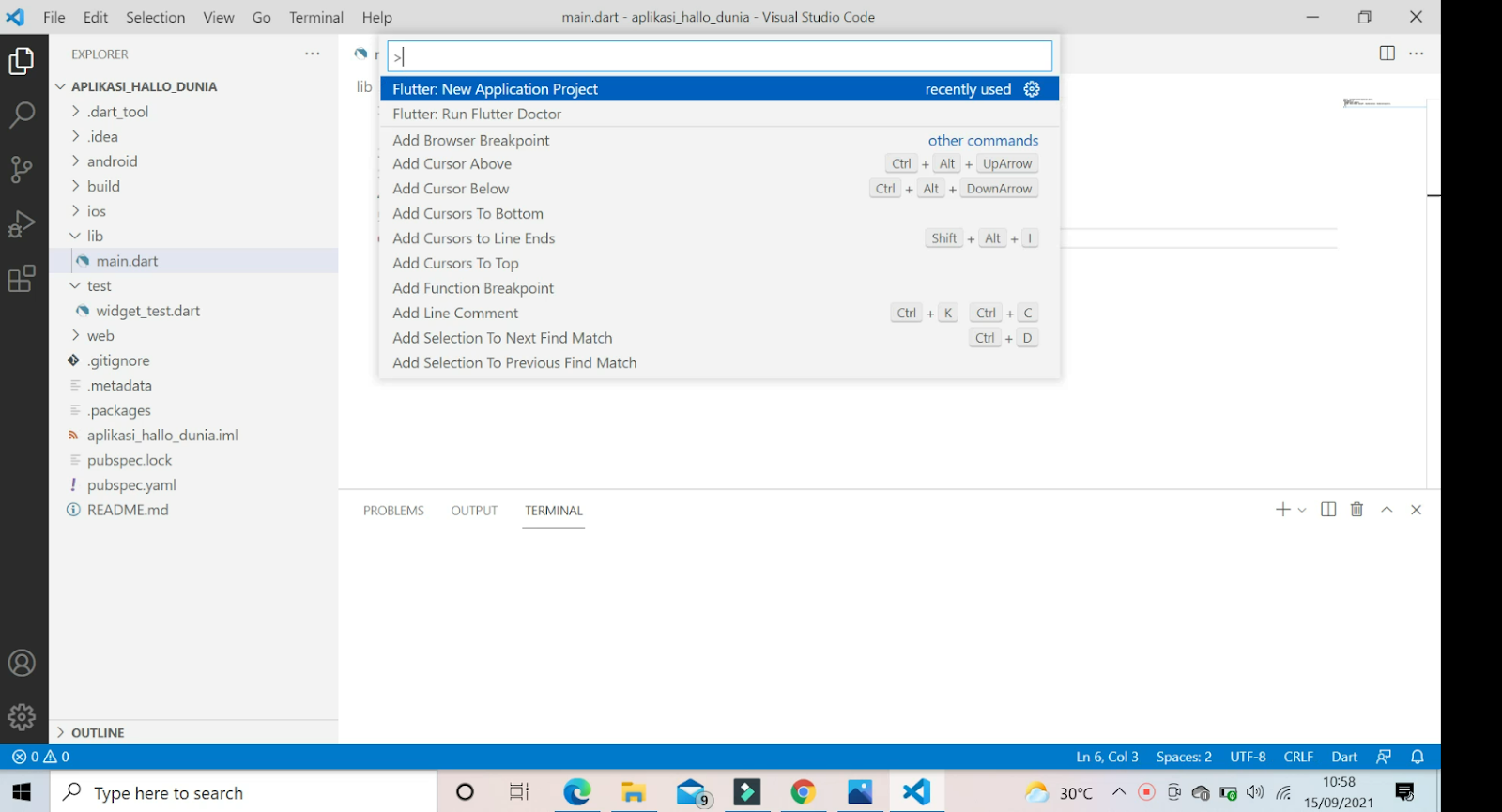
Task: Select the TERMINAL panel tab
Action: click(x=554, y=511)
